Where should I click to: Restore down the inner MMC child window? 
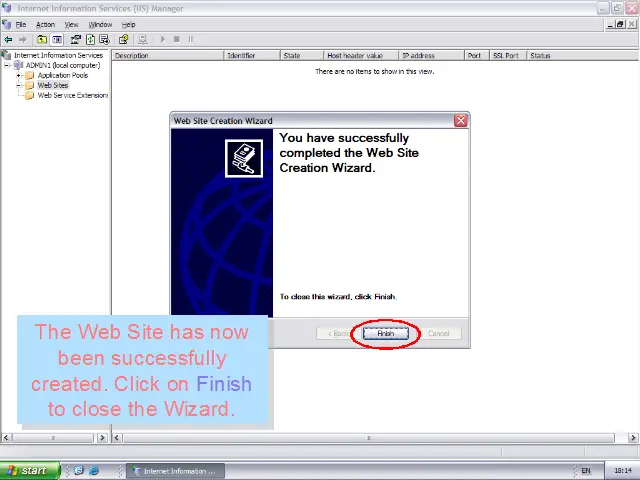point(620,24)
